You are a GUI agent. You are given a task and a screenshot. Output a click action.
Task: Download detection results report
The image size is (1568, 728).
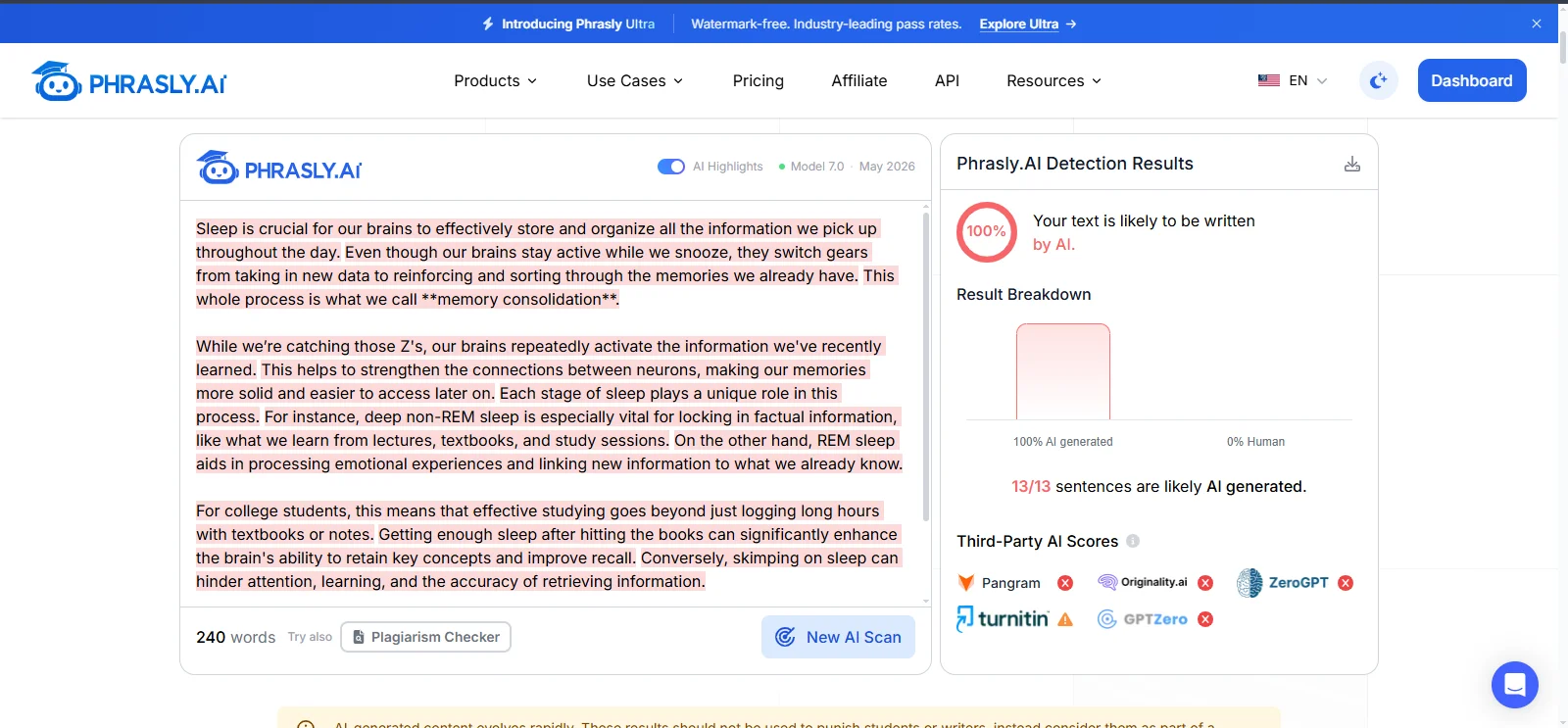point(1352,164)
